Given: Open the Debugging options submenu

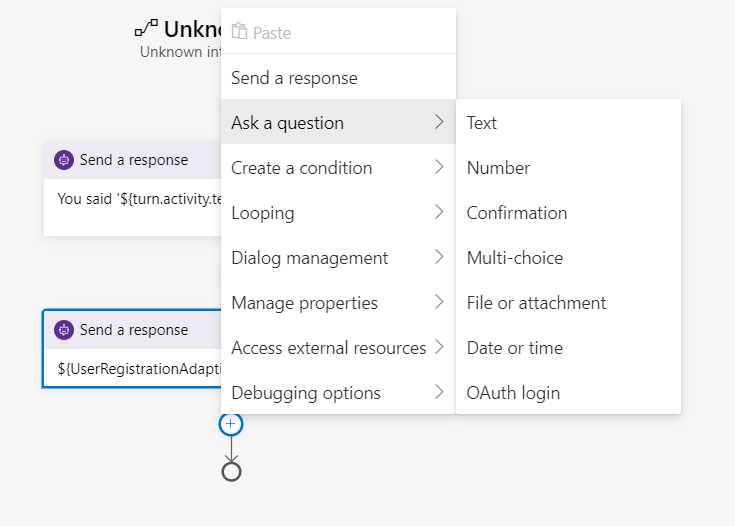Looking at the screenshot, I should (x=338, y=393).
